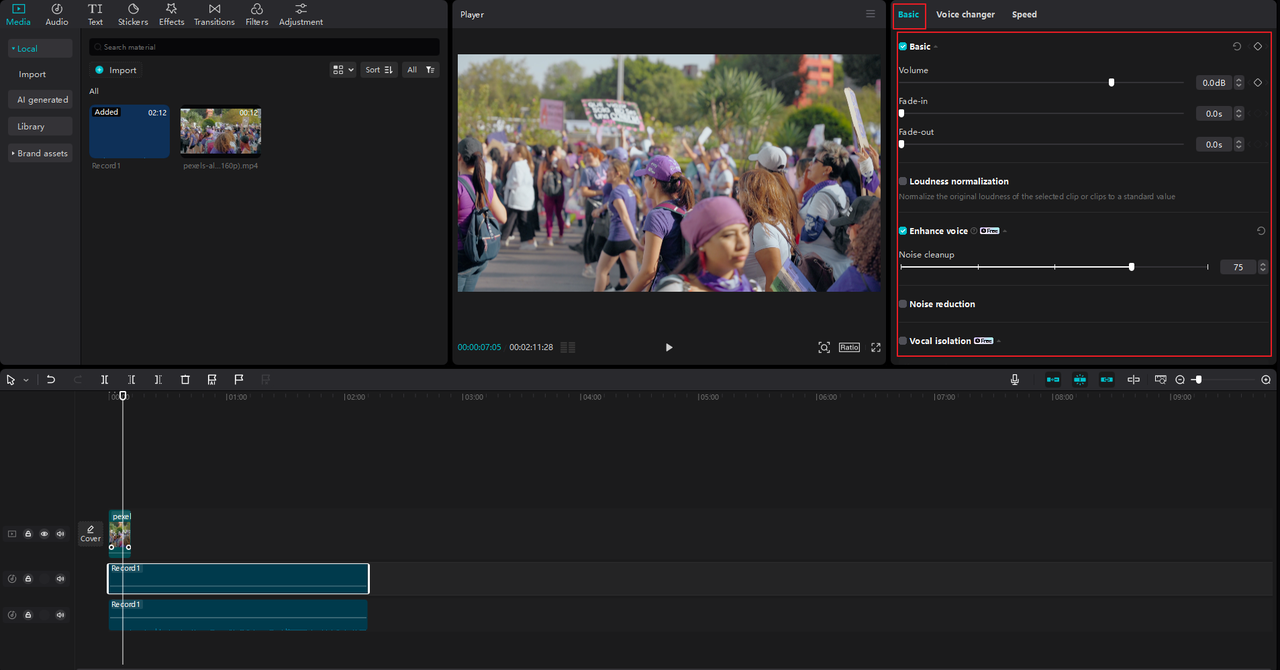Click the focus scan icon beside Ratio
This screenshot has width=1280, height=670.
click(824, 347)
